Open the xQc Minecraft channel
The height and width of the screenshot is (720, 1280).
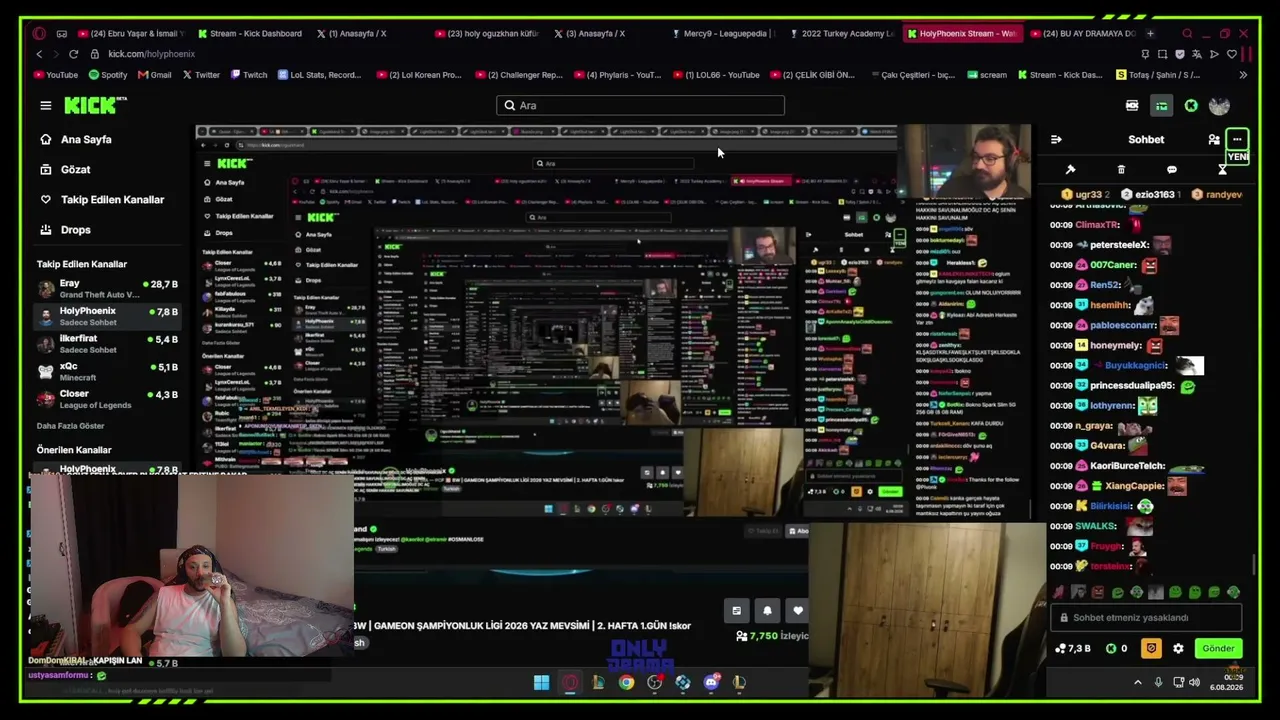(x=108, y=372)
